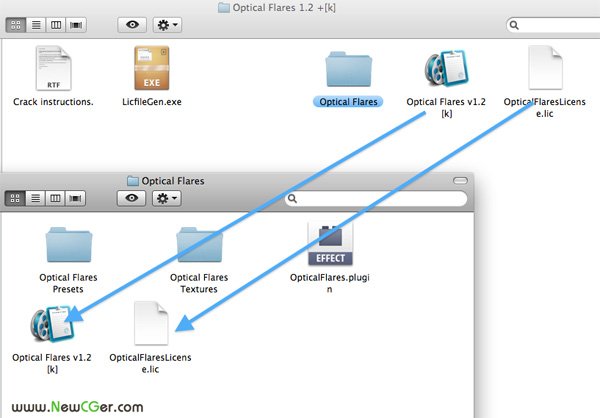Click the 'Crack instructions.' file name label

pos(53,102)
